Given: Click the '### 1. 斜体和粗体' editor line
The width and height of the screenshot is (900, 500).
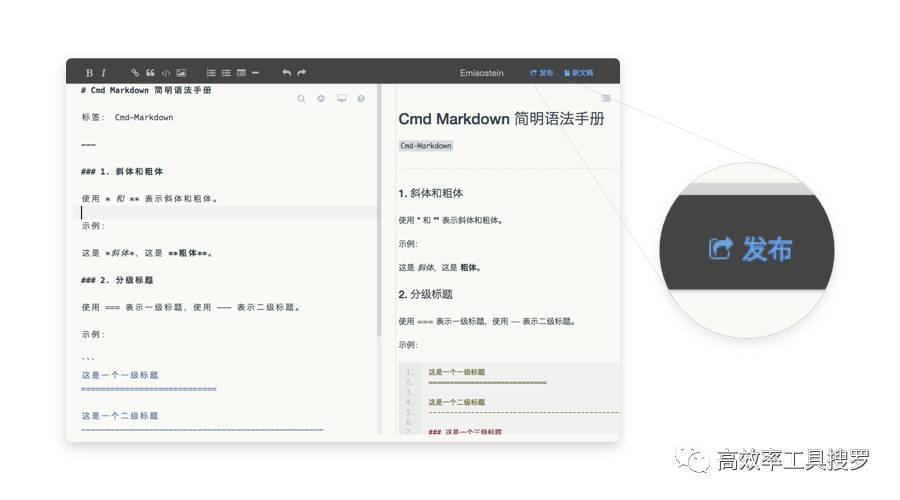Looking at the screenshot, I should click(x=122, y=172).
